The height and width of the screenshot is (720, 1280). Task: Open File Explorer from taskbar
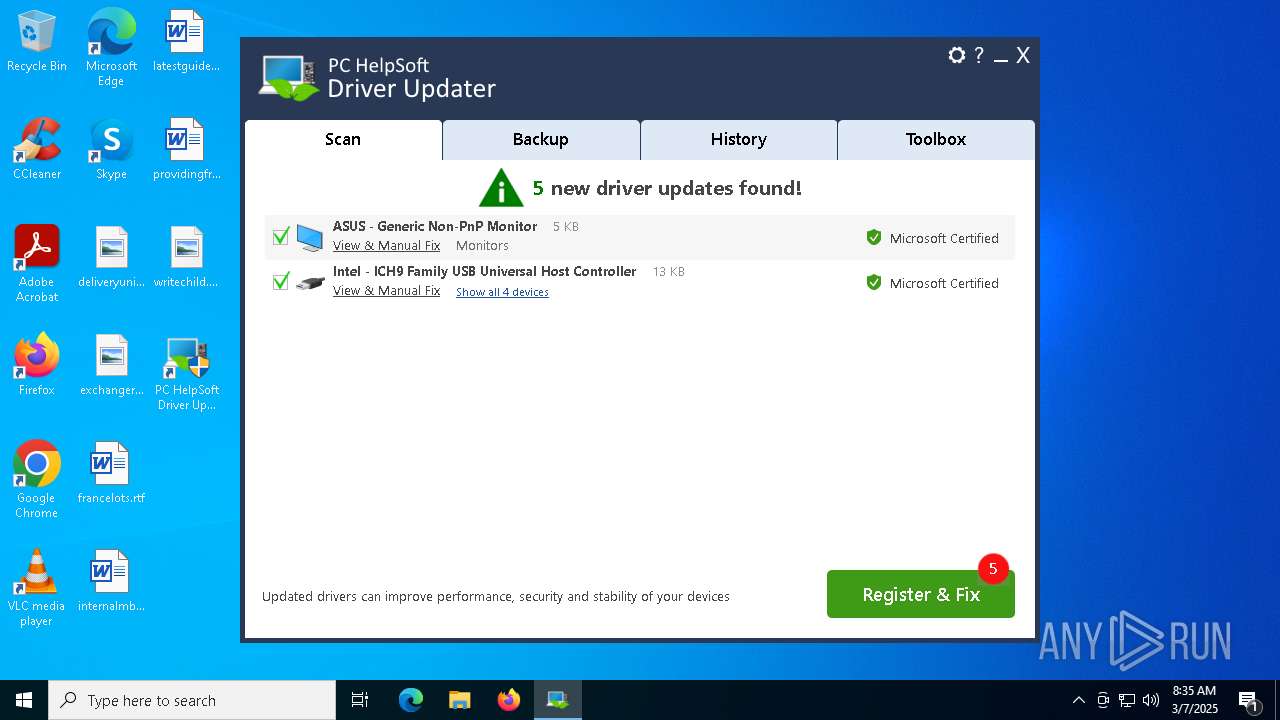(459, 700)
